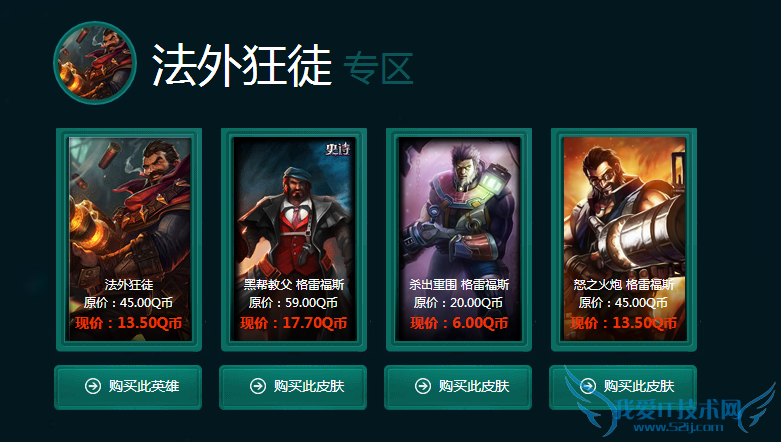Buy the 杀出重围 格雷福斯 skin
This screenshot has width=781, height=442.
[458, 387]
